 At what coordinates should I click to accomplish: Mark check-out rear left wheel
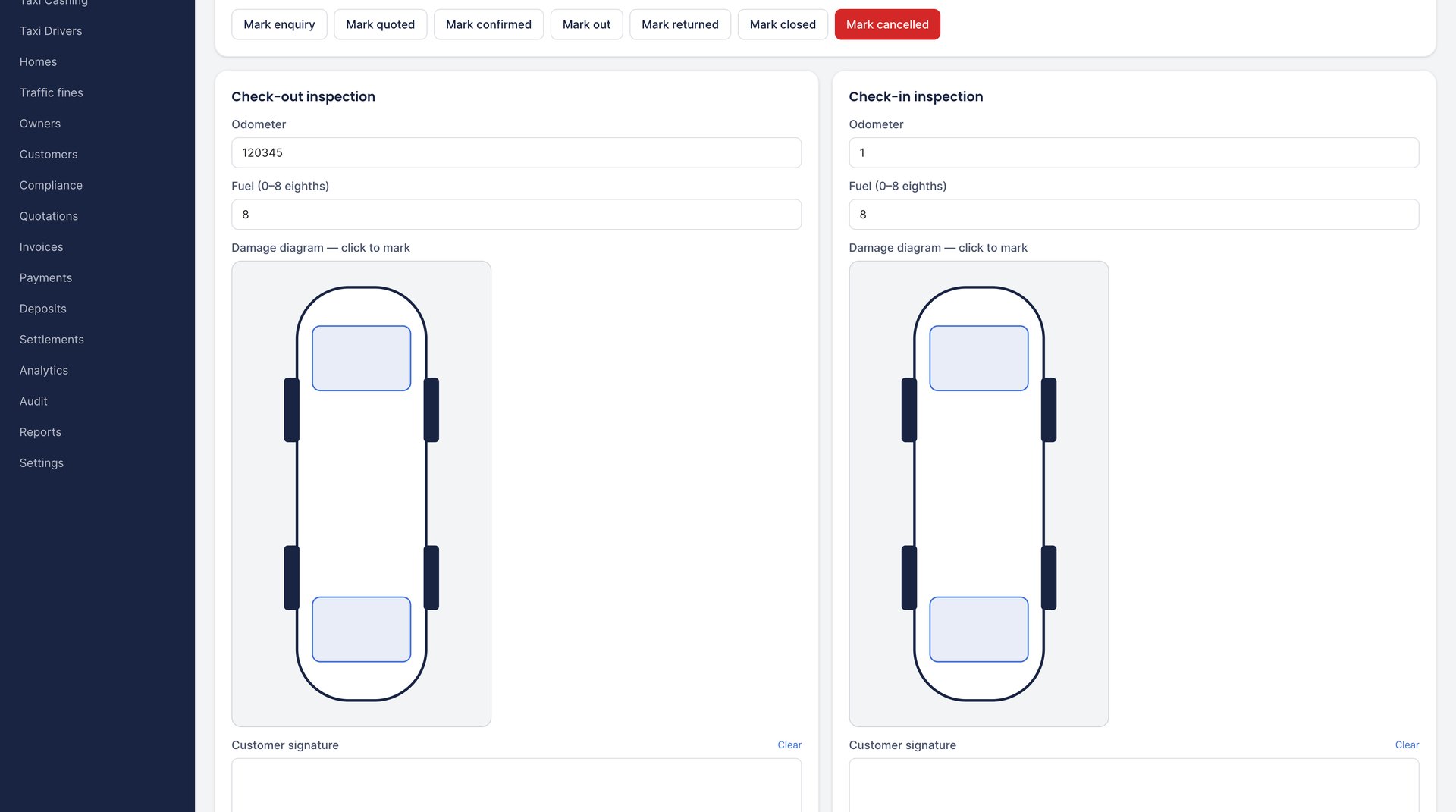point(292,578)
